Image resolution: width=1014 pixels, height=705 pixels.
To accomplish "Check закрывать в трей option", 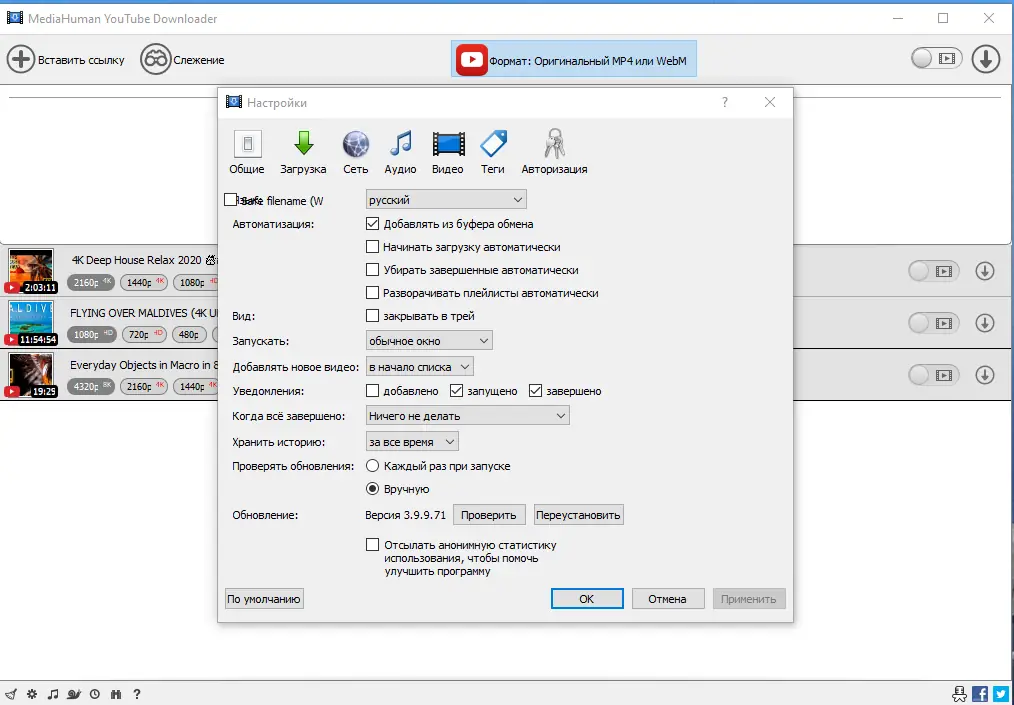I will 372,316.
